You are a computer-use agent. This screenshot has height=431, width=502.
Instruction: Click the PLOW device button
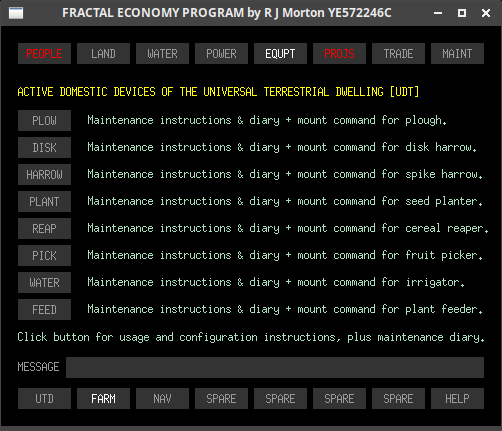coord(44,120)
